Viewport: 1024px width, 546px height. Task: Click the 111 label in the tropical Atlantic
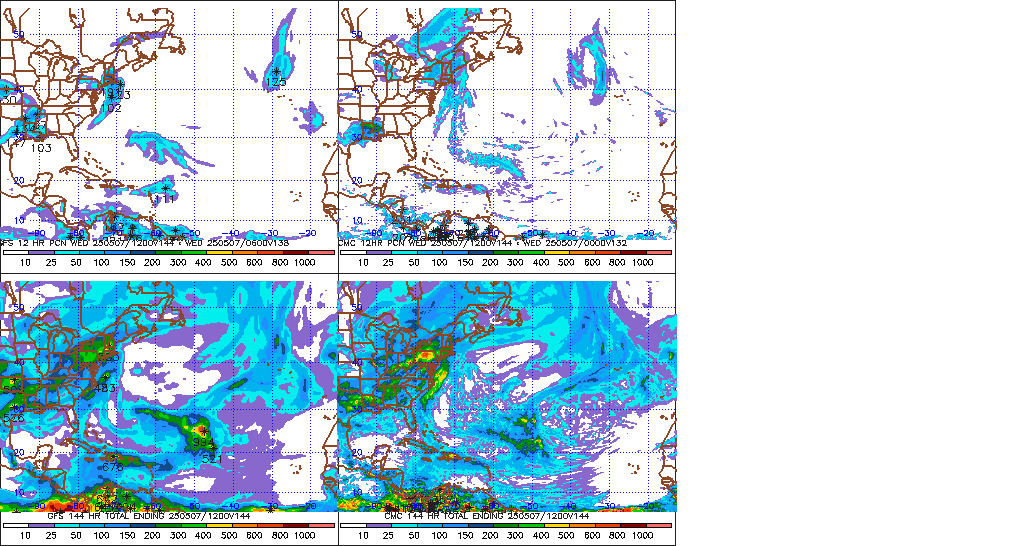[165, 199]
